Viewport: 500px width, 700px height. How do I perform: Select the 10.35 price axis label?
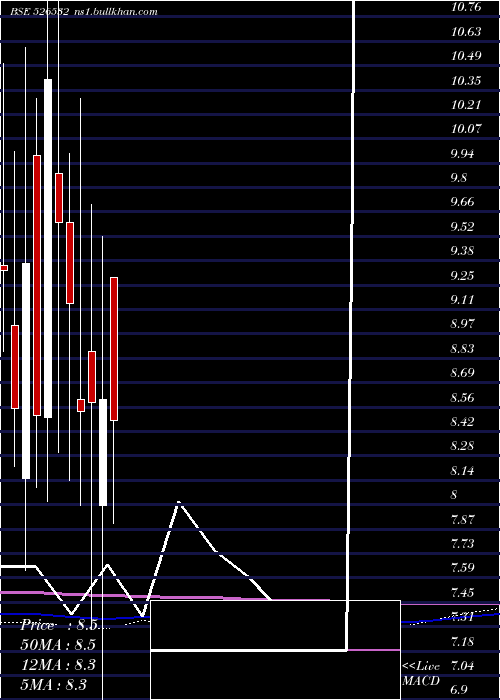click(466, 80)
